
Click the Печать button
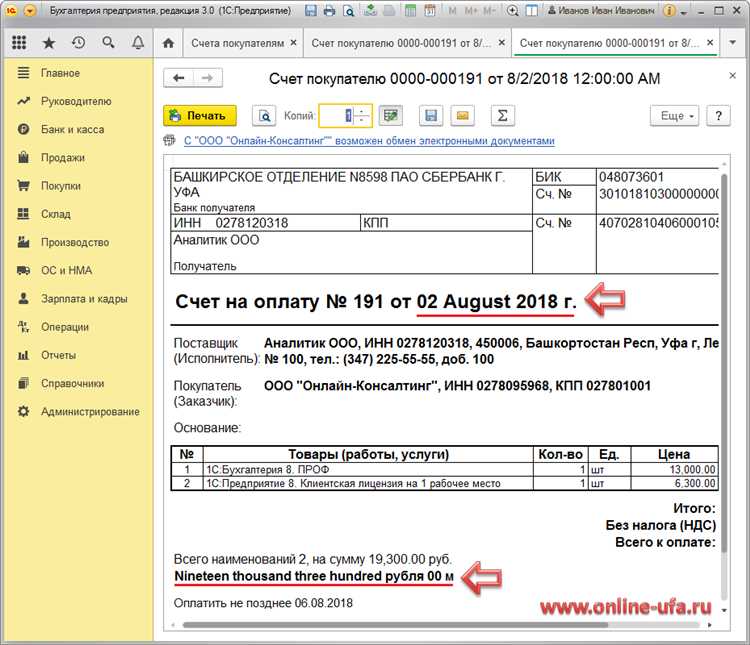(200, 116)
